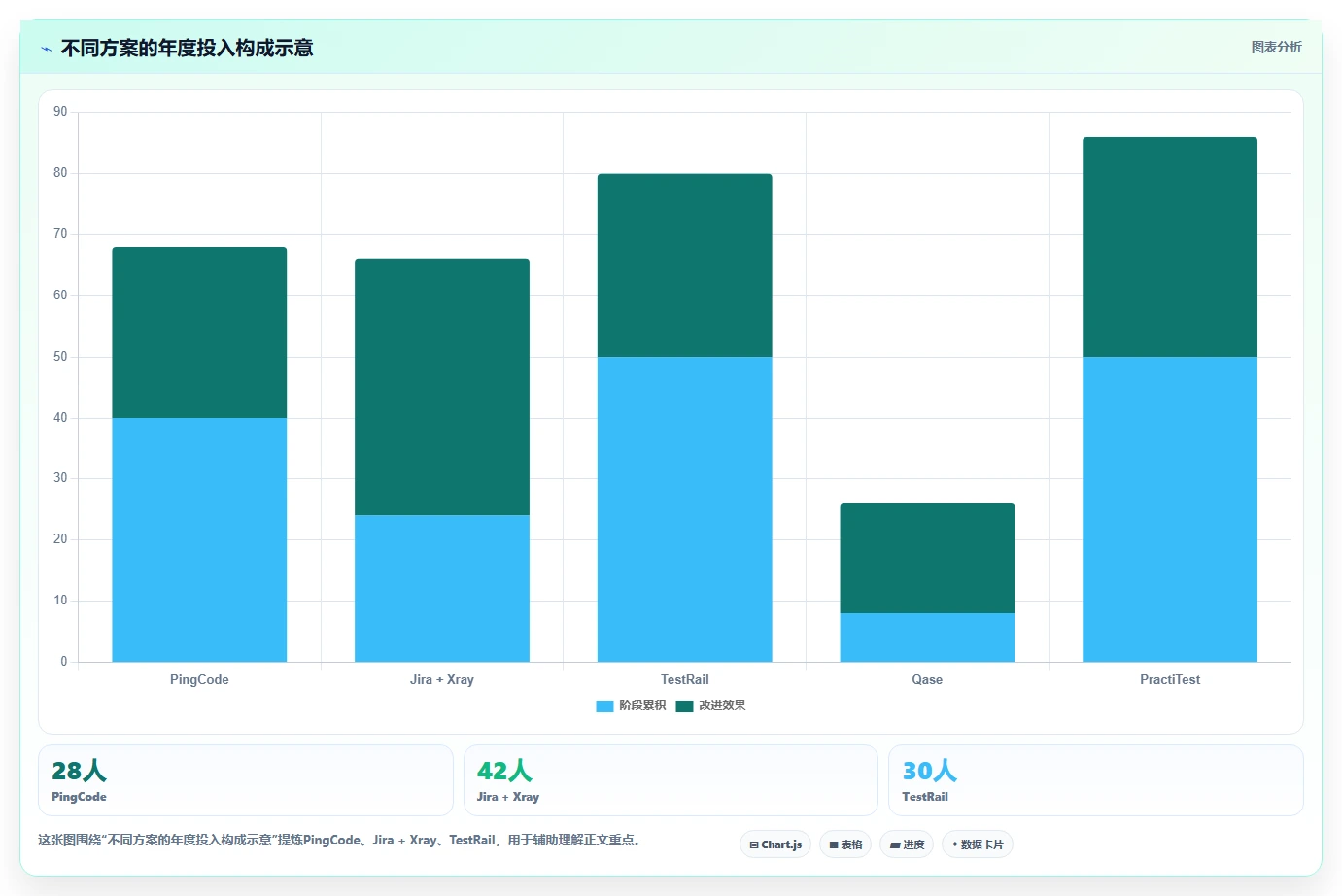Click the dark green PractiTest bar segment

click(x=1170, y=247)
